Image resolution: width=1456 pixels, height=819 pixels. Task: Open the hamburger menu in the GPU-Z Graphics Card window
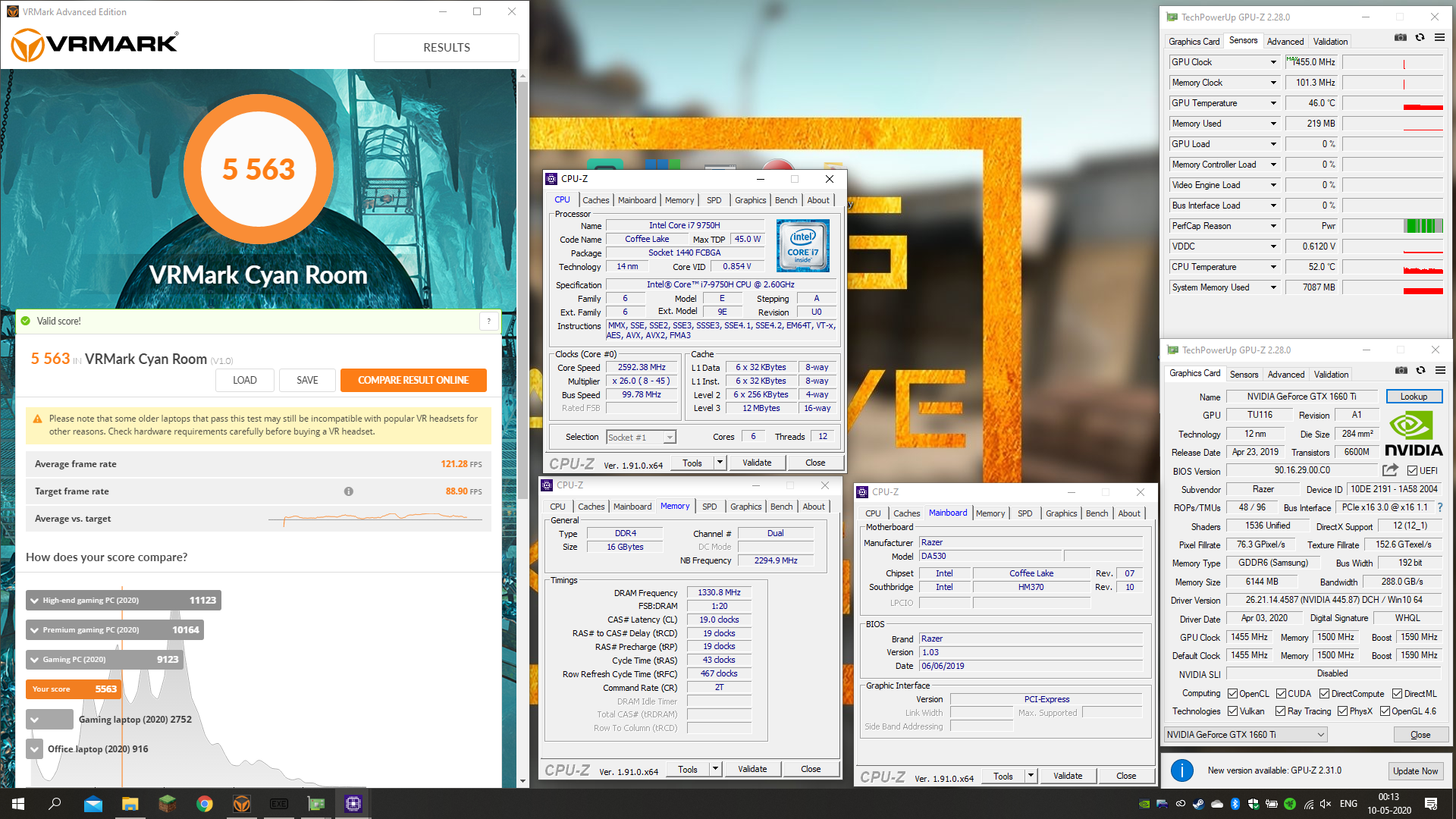click(x=1440, y=371)
